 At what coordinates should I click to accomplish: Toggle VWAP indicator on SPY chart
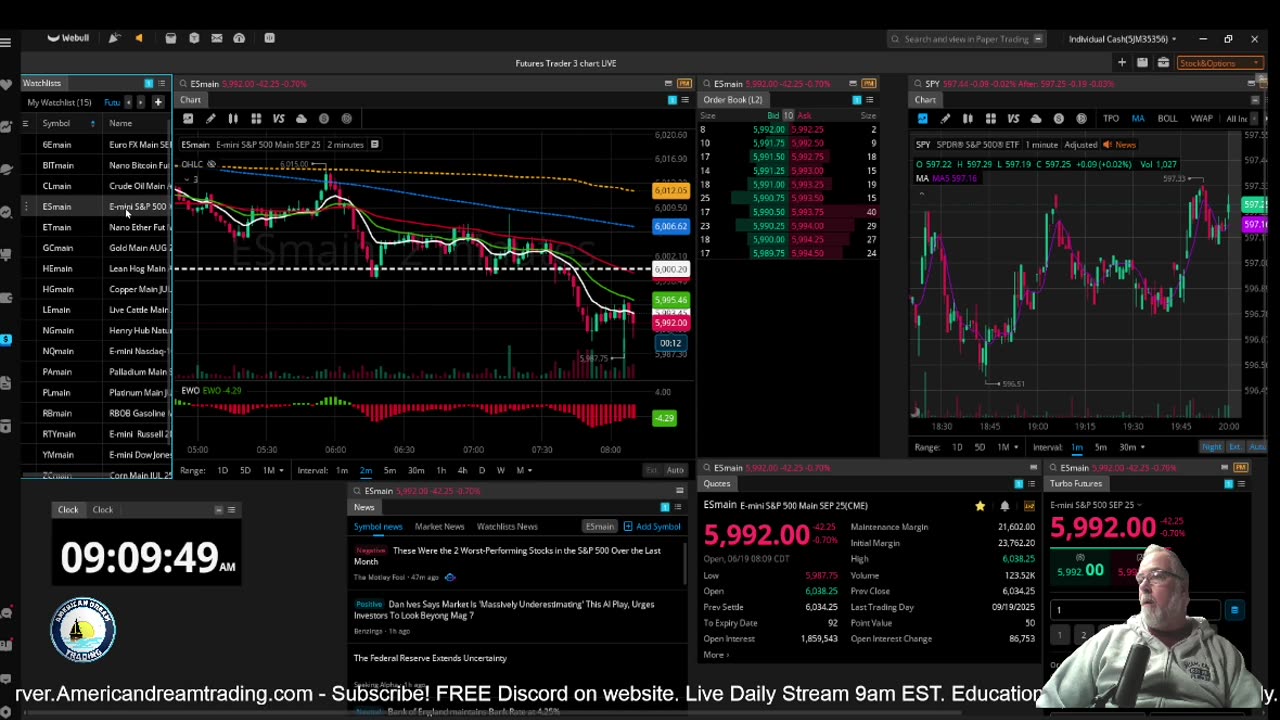1202,119
